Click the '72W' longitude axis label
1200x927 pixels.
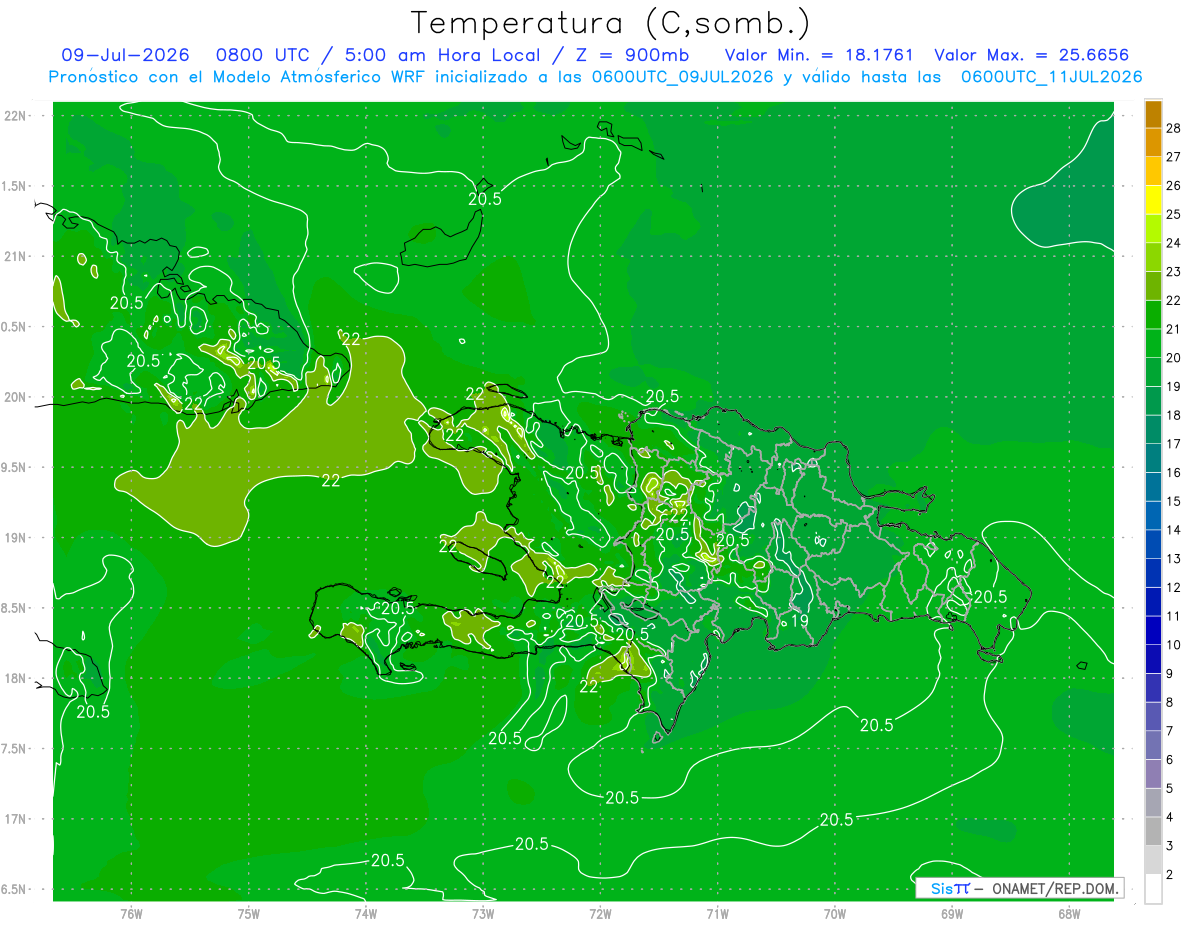[x=600, y=913]
